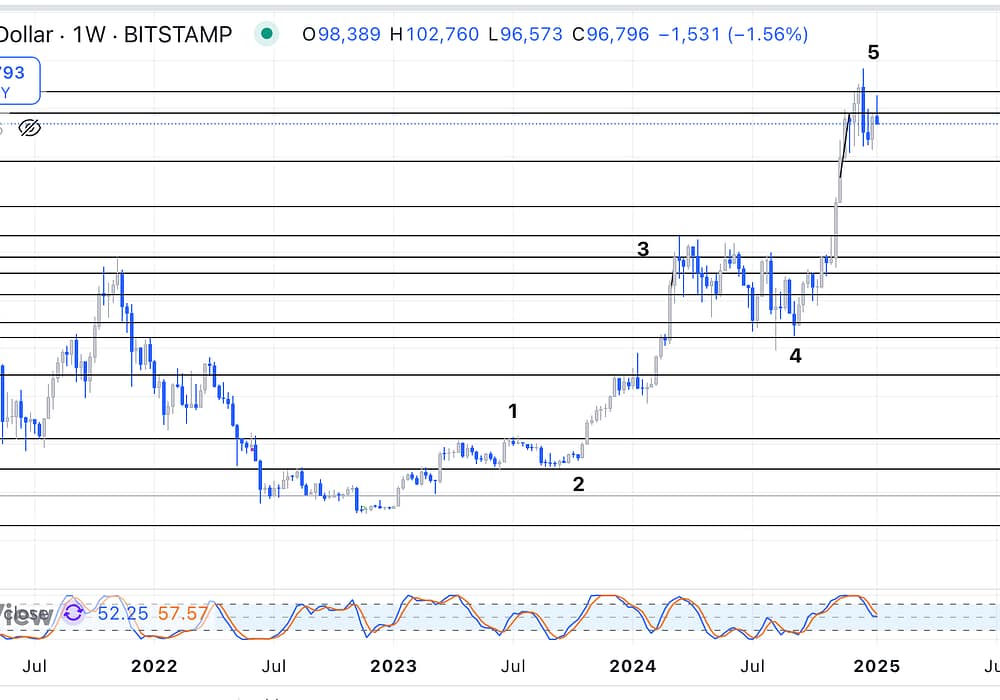
Task: Toggle the crossed-out eye visibility icon
Action: (30, 127)
